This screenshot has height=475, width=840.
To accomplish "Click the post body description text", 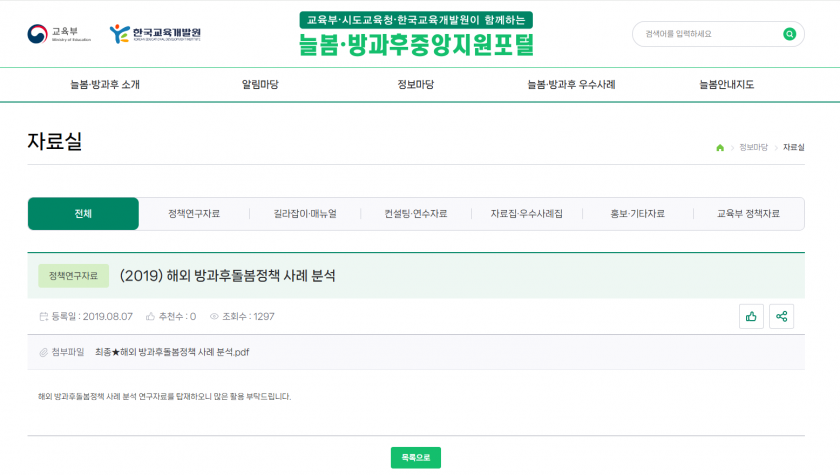I will point(164,397).
